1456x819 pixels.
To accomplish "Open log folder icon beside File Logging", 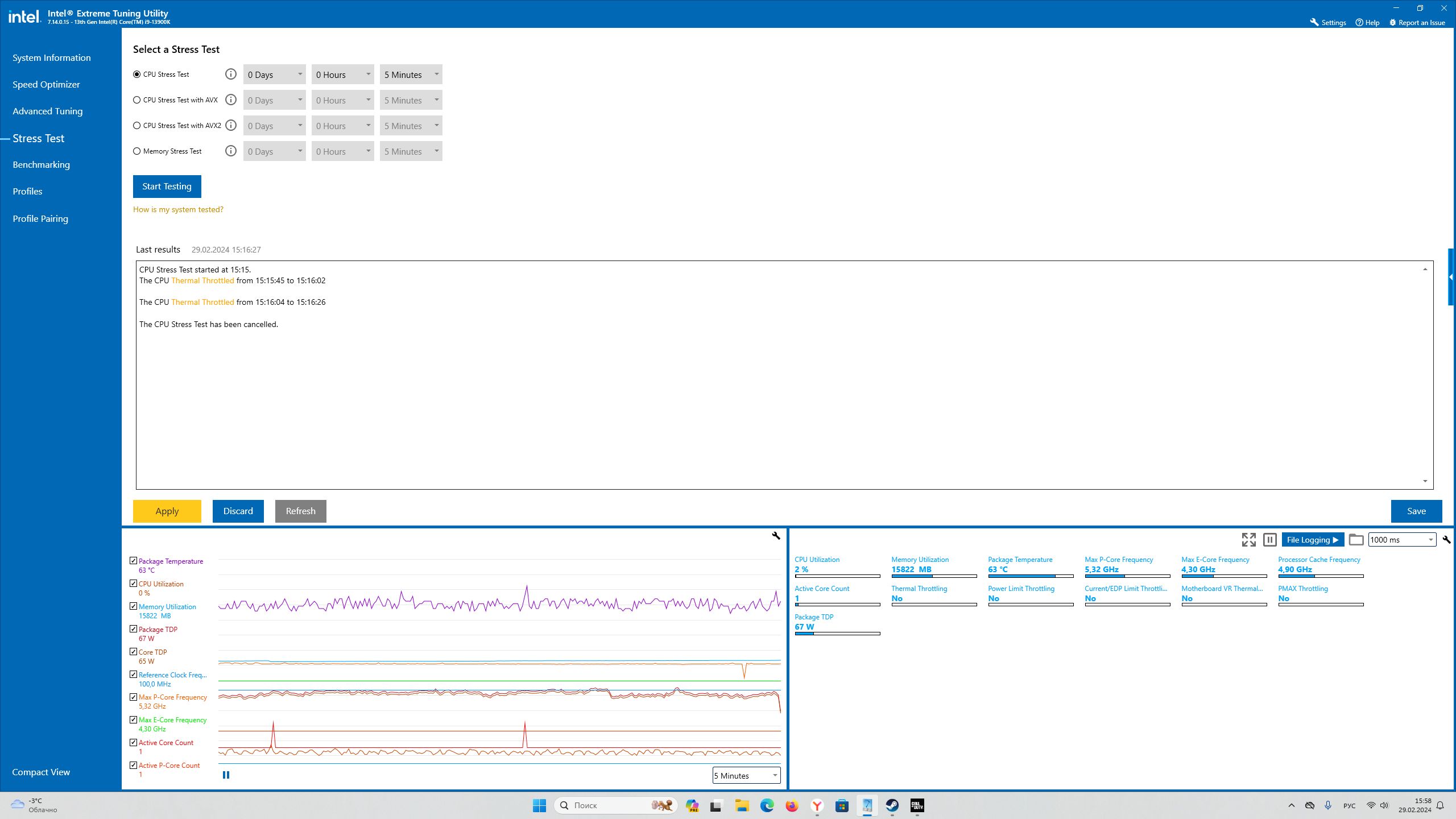I will pos(1356,540).
